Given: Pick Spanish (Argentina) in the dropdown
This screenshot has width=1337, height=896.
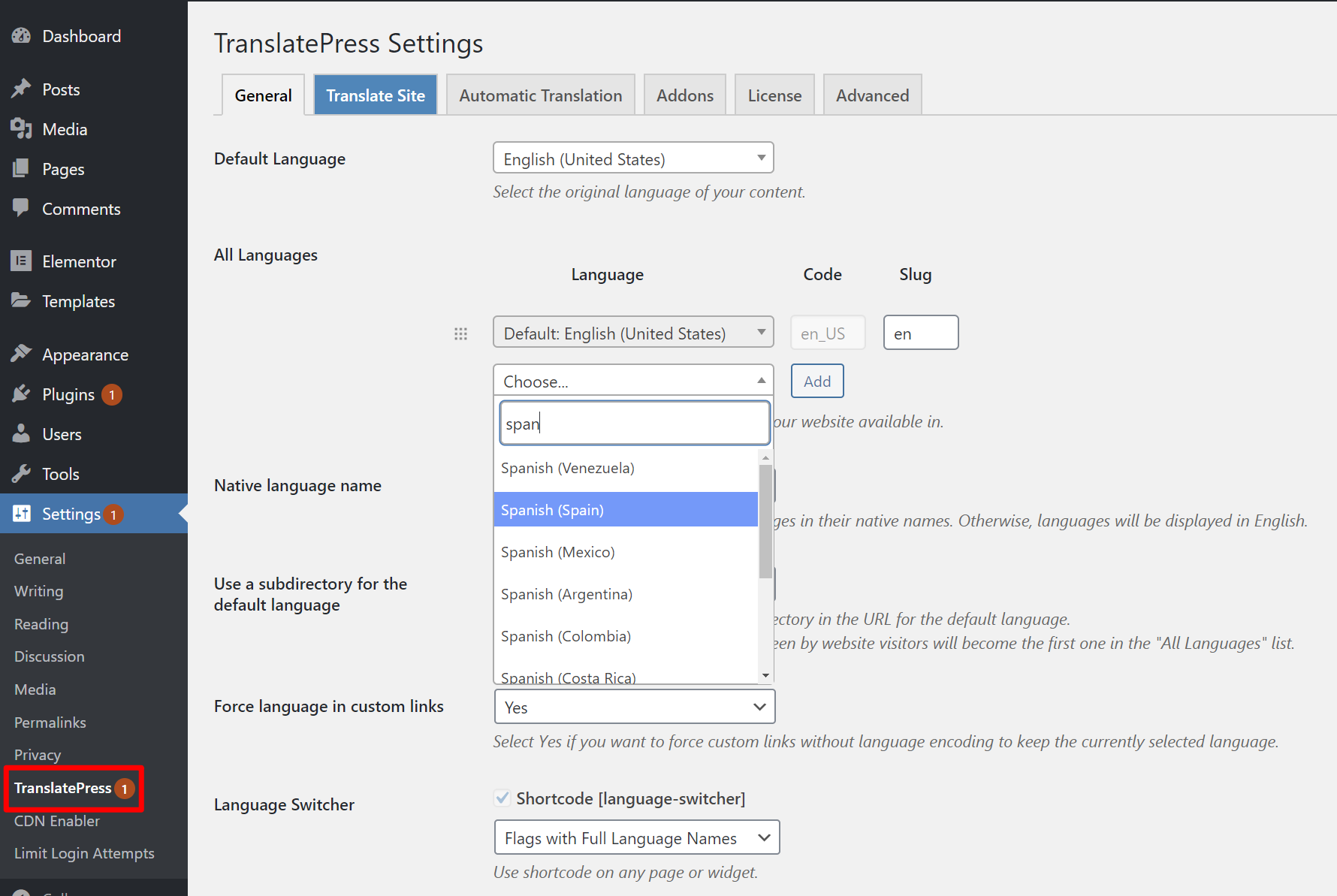Looking at the screenshot, I should coord(626,594).
